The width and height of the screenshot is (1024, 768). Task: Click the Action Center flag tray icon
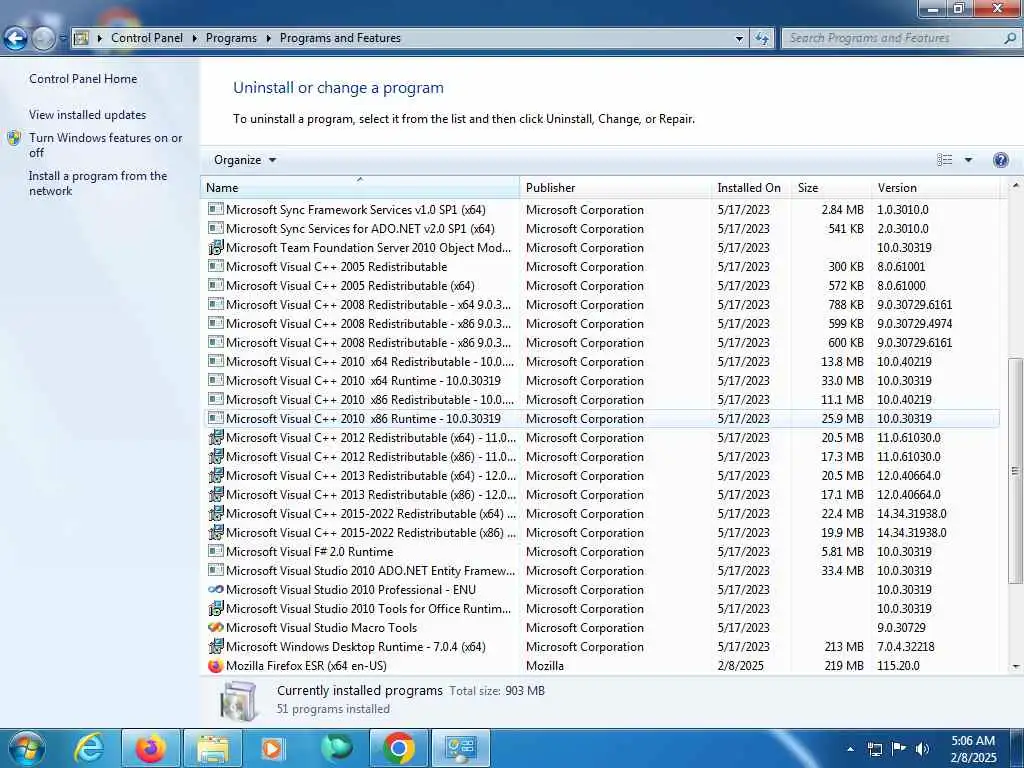point(899,748)
